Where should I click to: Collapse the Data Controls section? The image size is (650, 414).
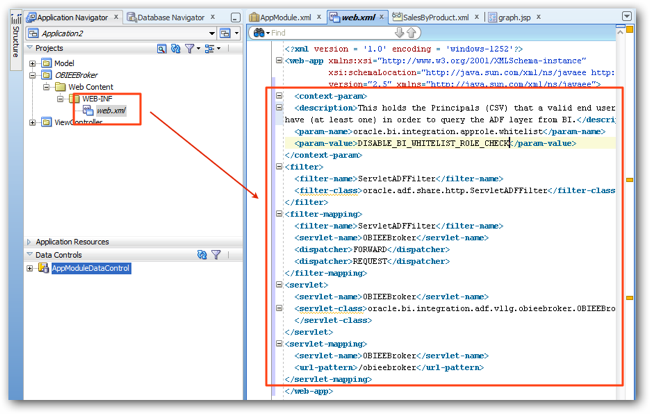click(29, 254)
